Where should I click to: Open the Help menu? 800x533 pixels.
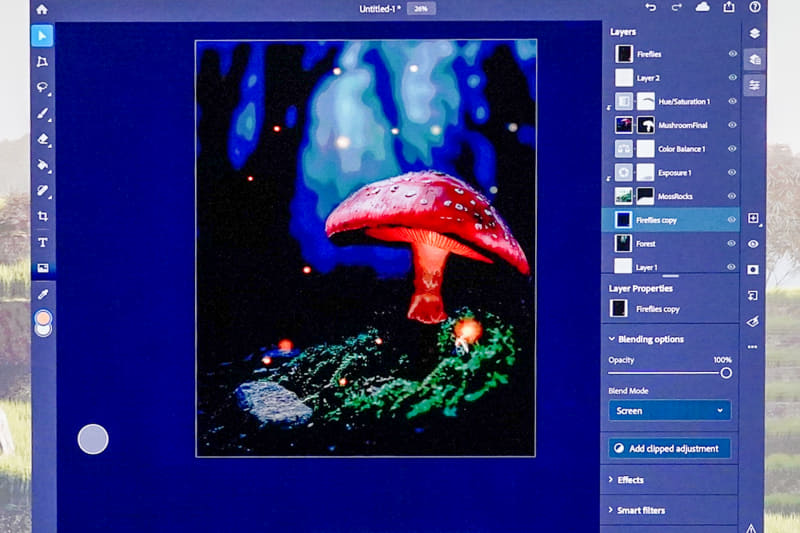point(755,7)
